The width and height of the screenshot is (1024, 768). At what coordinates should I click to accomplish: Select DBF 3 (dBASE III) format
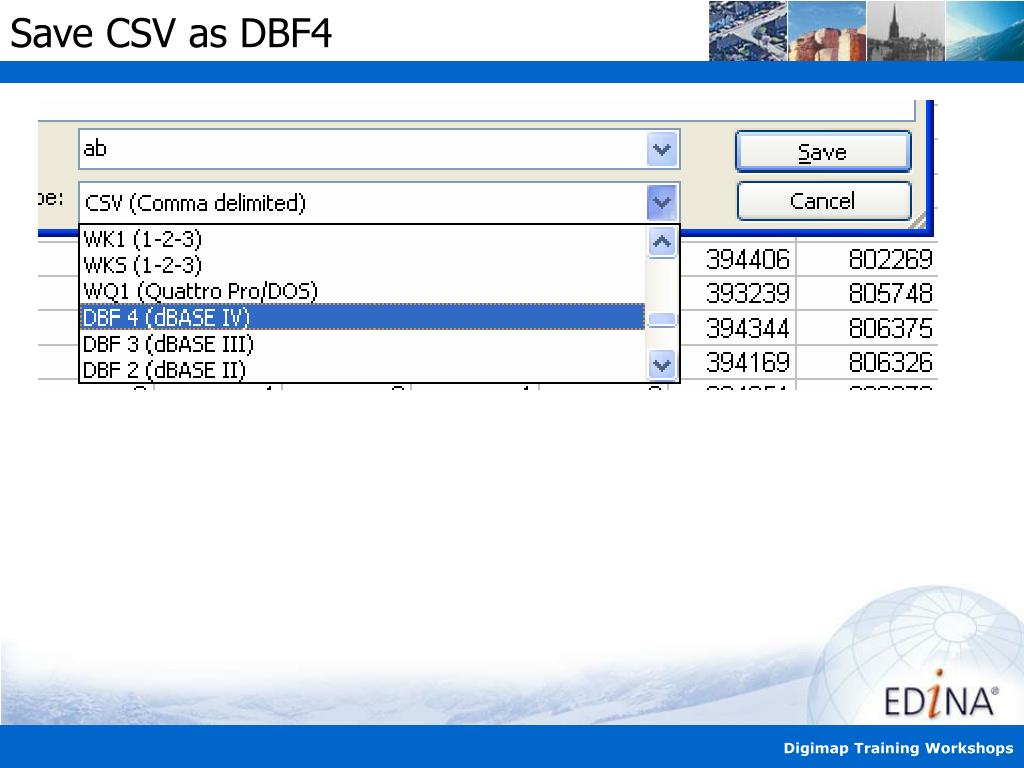(362, 344)
